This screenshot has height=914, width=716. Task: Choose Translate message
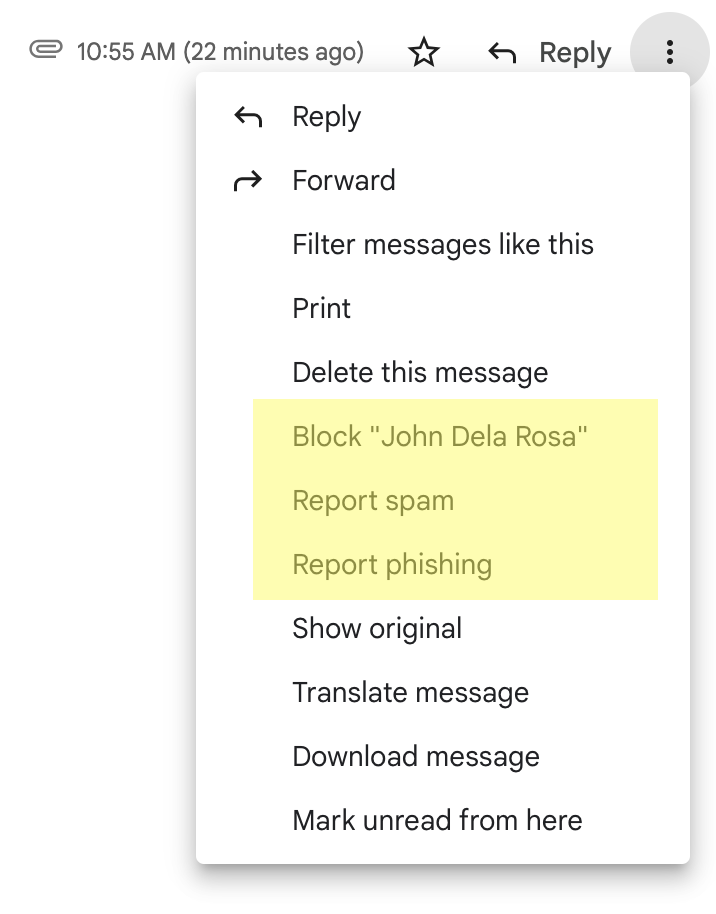410,693
